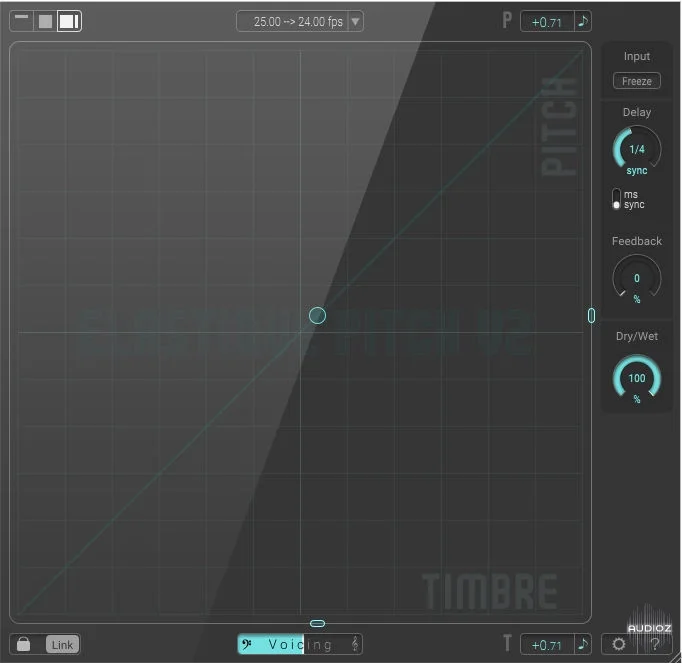Viewport: 682px width, 663px height.
Task: Toggle the lock icon
Action: pos(23,644)
